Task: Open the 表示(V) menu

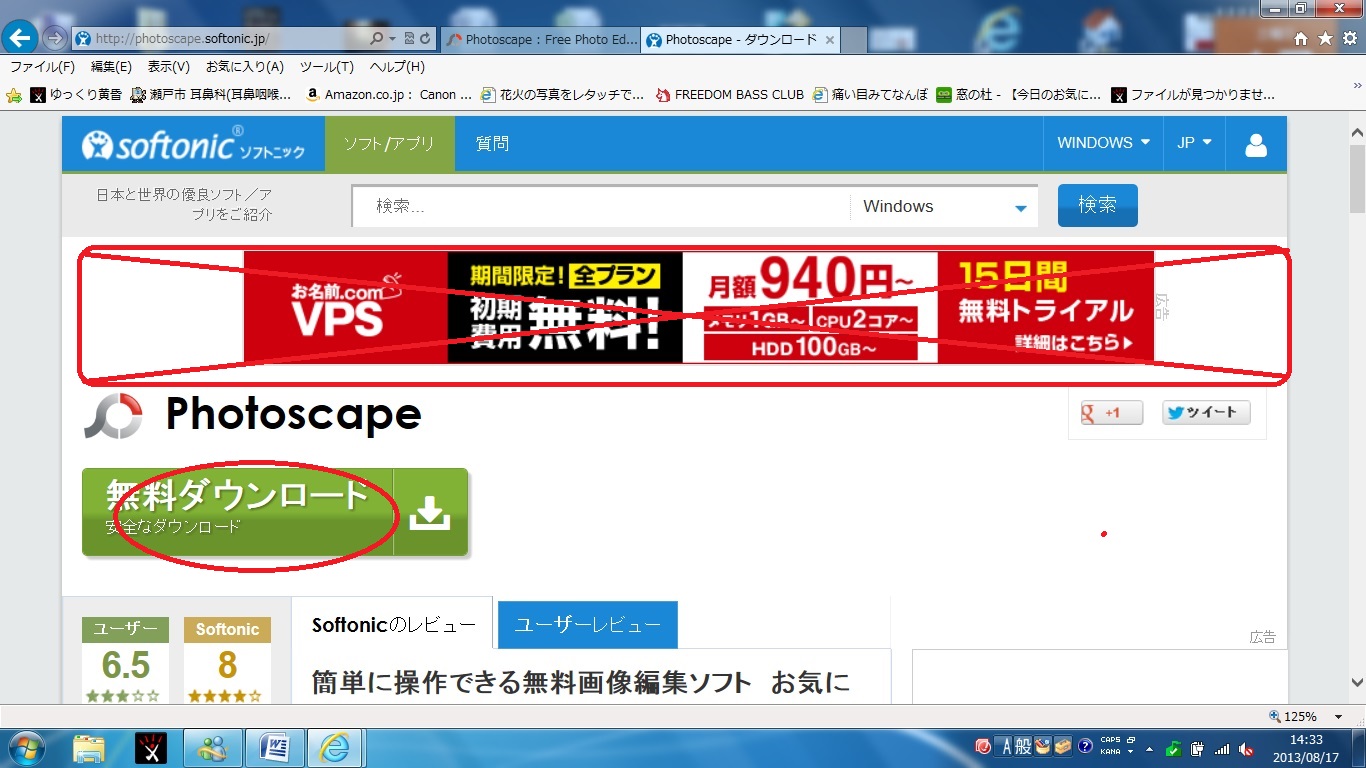Action: pos(168,67)
